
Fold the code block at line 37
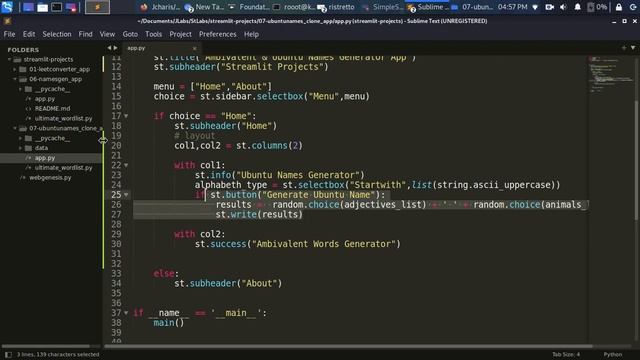[x=126, y=313]
